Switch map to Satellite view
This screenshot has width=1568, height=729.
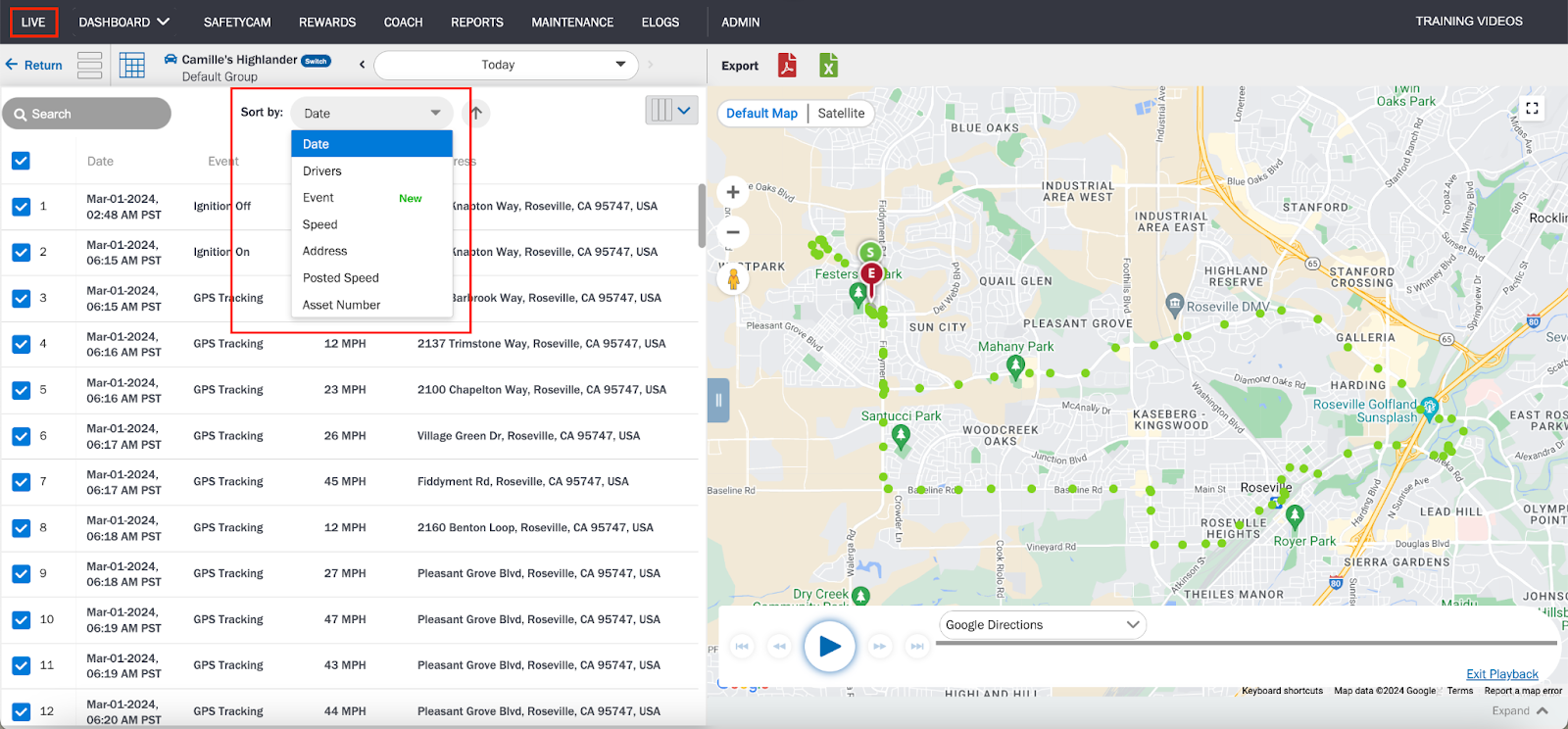[841, 114]
